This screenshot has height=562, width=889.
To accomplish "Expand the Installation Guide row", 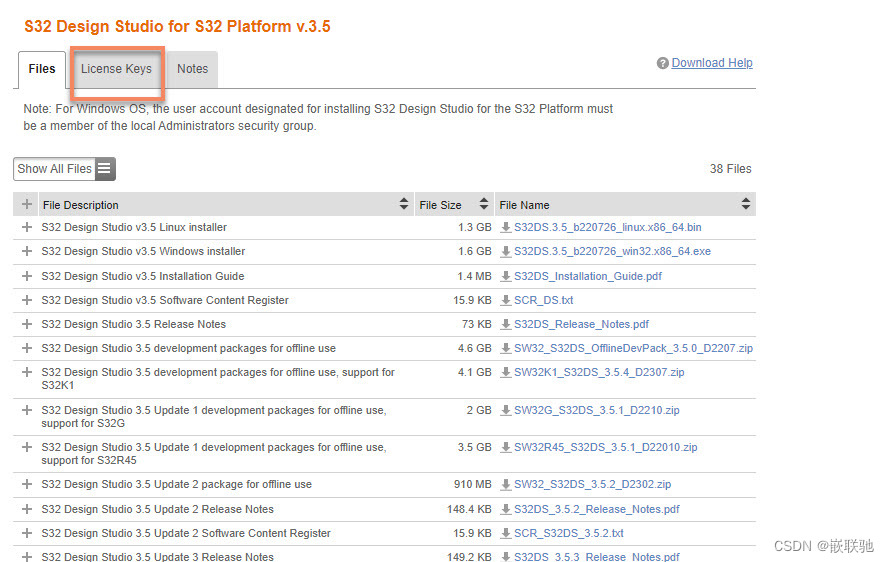I will point(27,276).
